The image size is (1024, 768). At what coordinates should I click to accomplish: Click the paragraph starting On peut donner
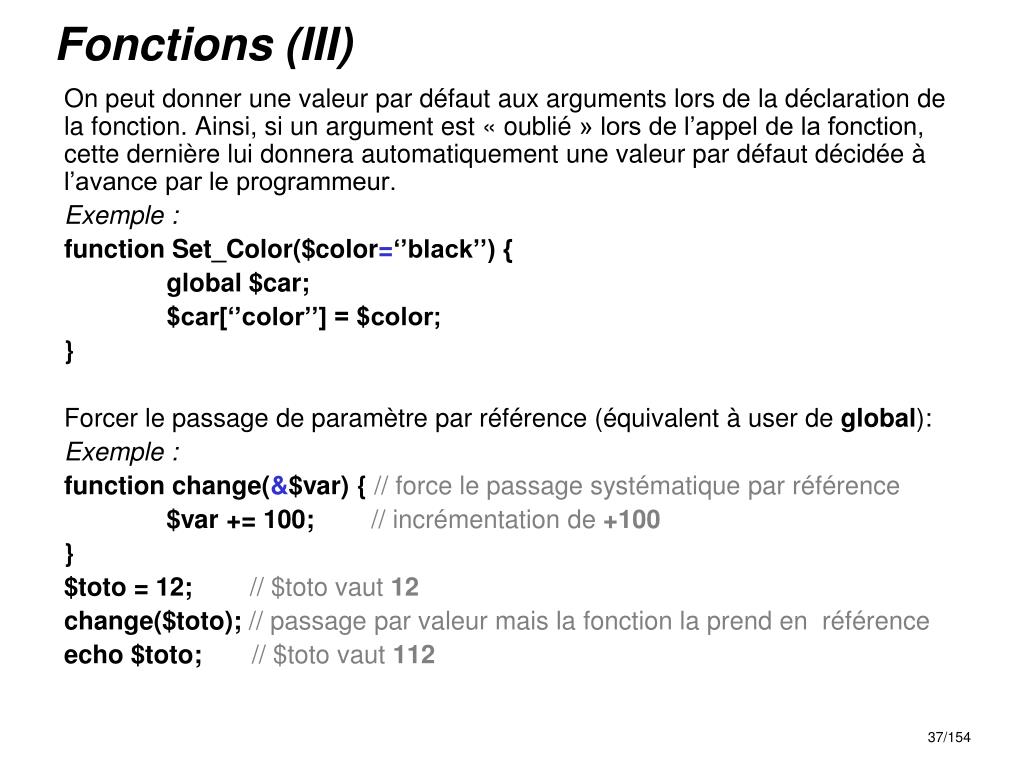[504, 140]
